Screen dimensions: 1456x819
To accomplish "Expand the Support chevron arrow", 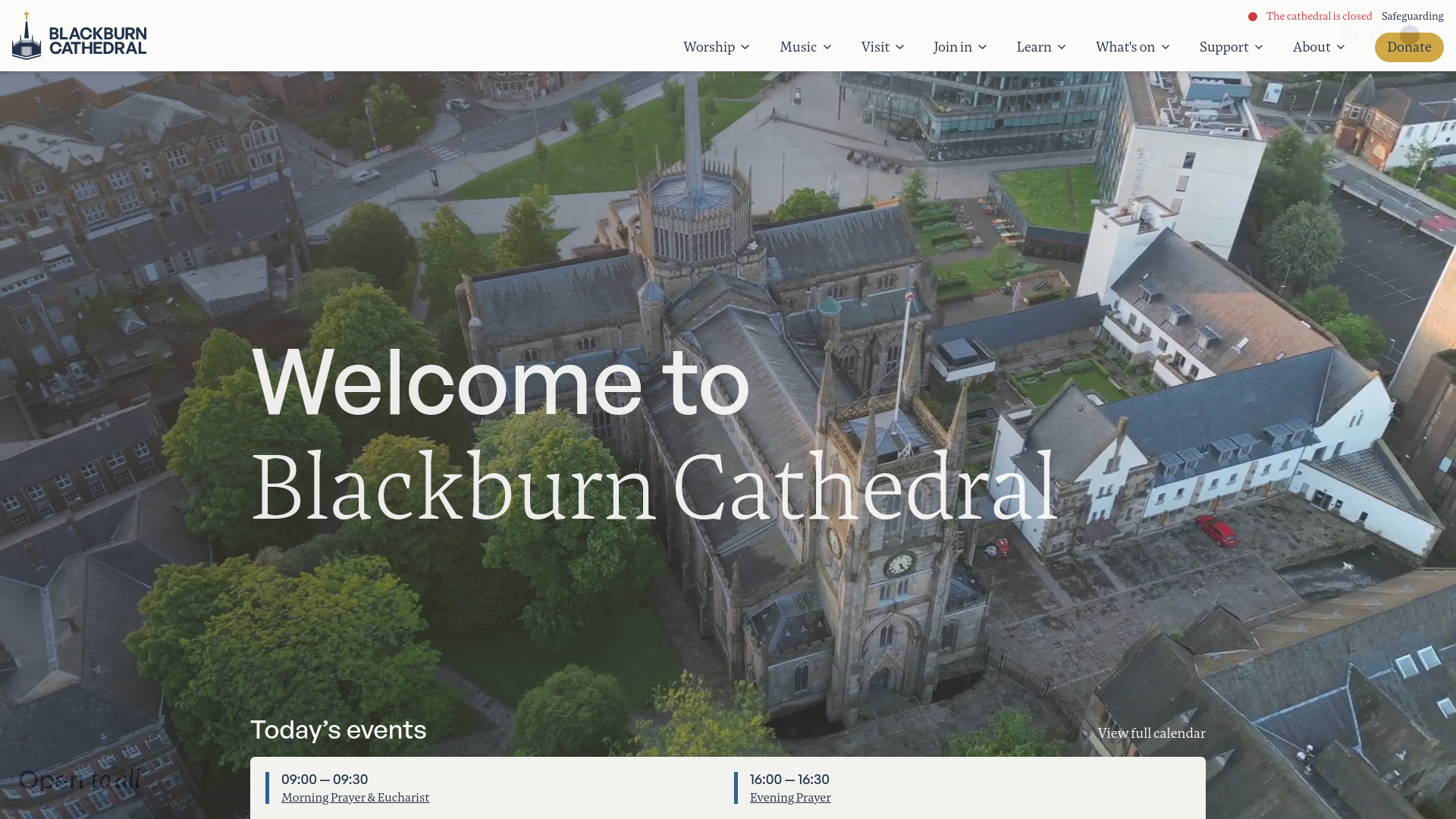I will coord(1259,47).
